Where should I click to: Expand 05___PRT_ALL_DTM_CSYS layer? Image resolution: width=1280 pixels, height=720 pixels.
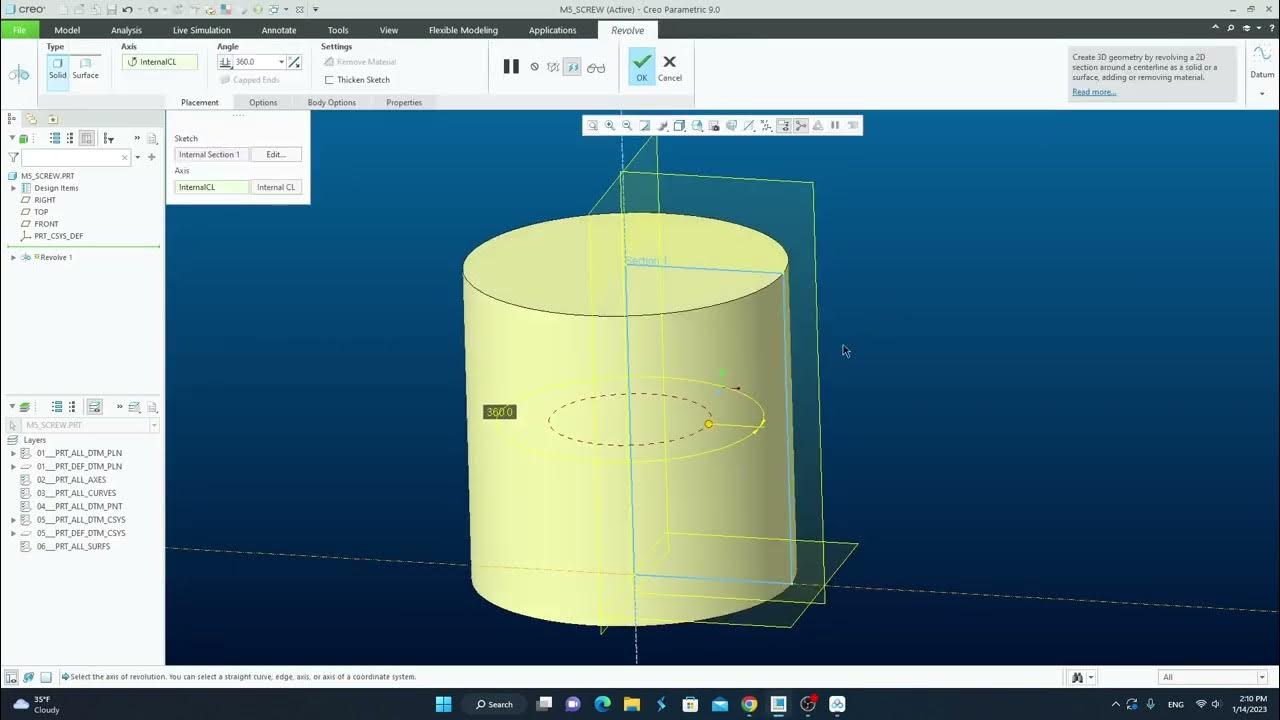point(14,520)
